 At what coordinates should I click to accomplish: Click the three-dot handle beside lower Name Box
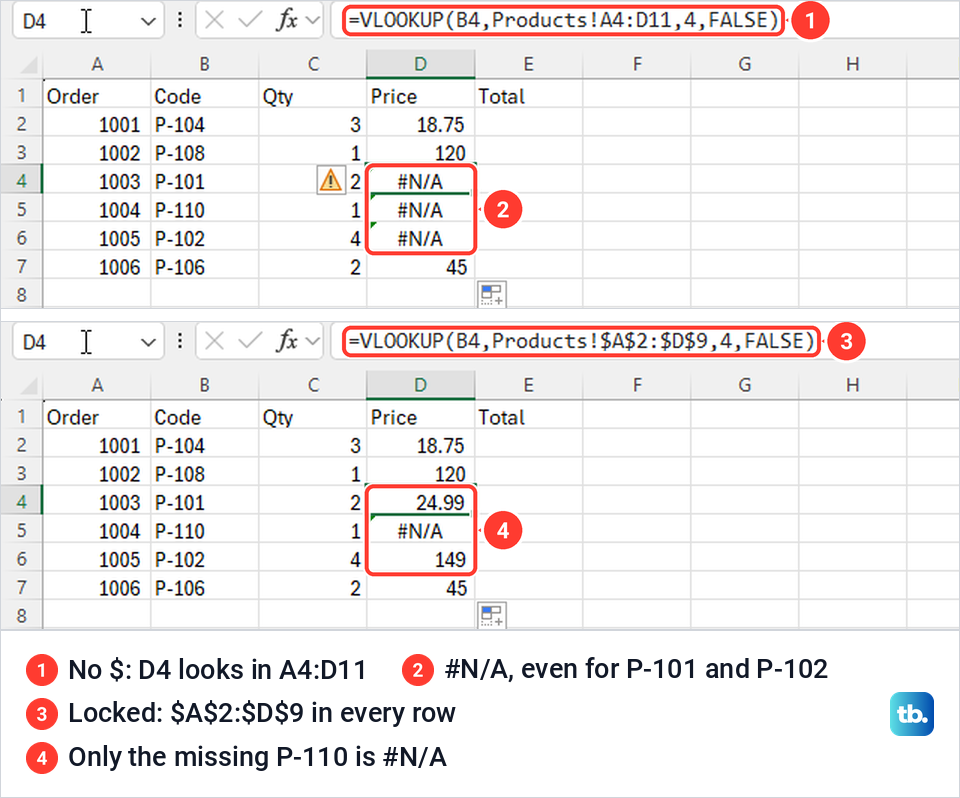180,341
